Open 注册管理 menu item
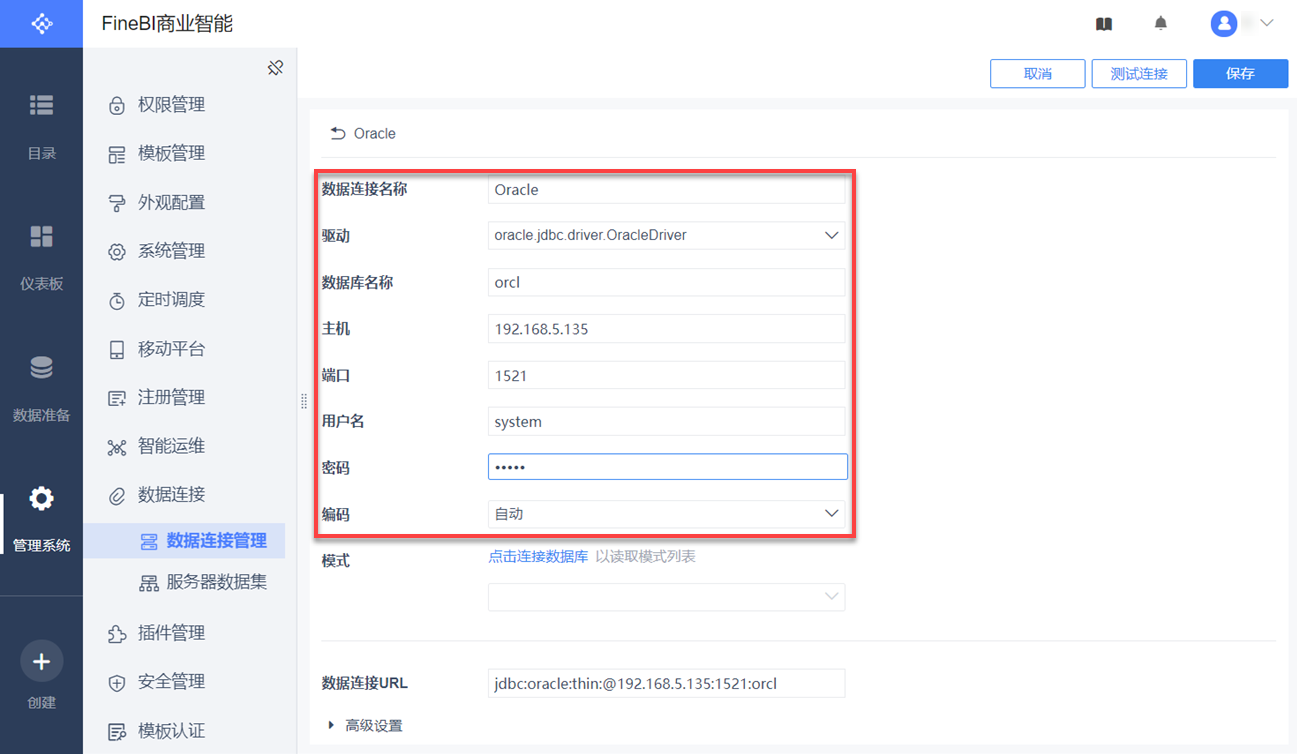The image size is (1297, 754). 171,397
